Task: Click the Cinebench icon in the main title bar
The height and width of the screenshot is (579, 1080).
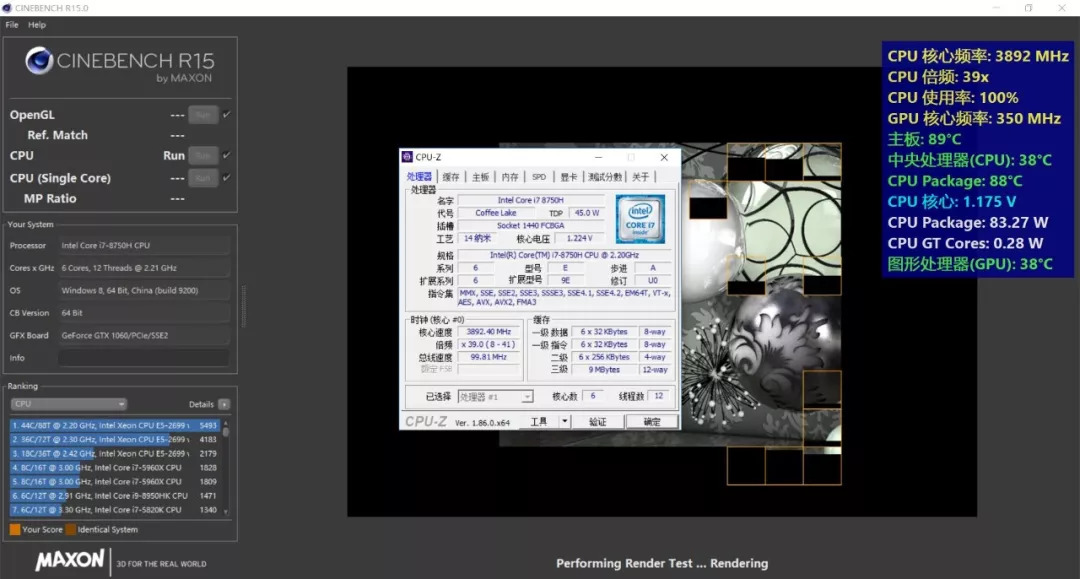Action: point(8,7)
